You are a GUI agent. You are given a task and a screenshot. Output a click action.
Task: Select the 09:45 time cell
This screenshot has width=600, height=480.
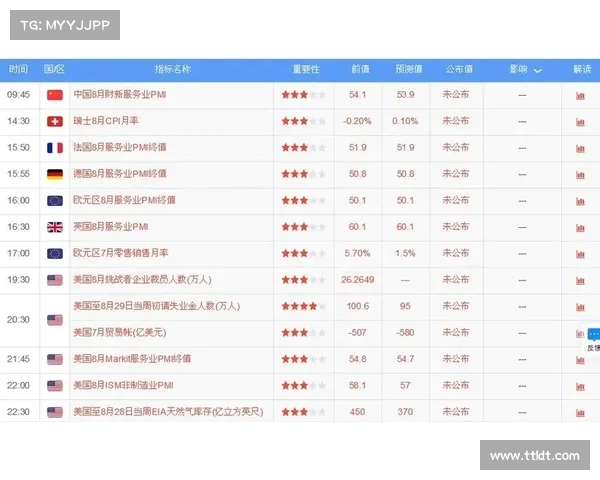coord(18,95)
